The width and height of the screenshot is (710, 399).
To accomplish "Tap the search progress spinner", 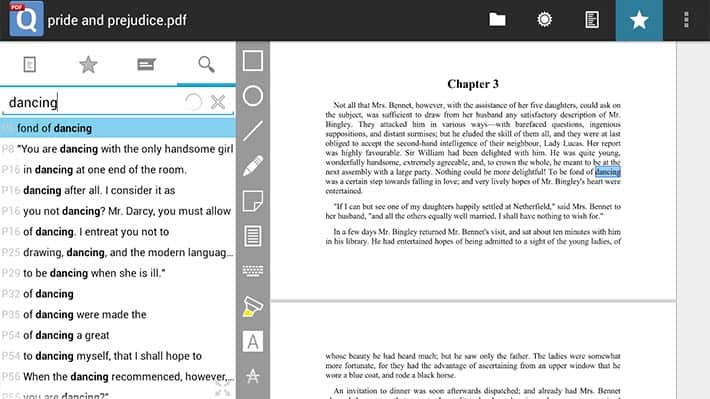I will click(x=193, y=102).
